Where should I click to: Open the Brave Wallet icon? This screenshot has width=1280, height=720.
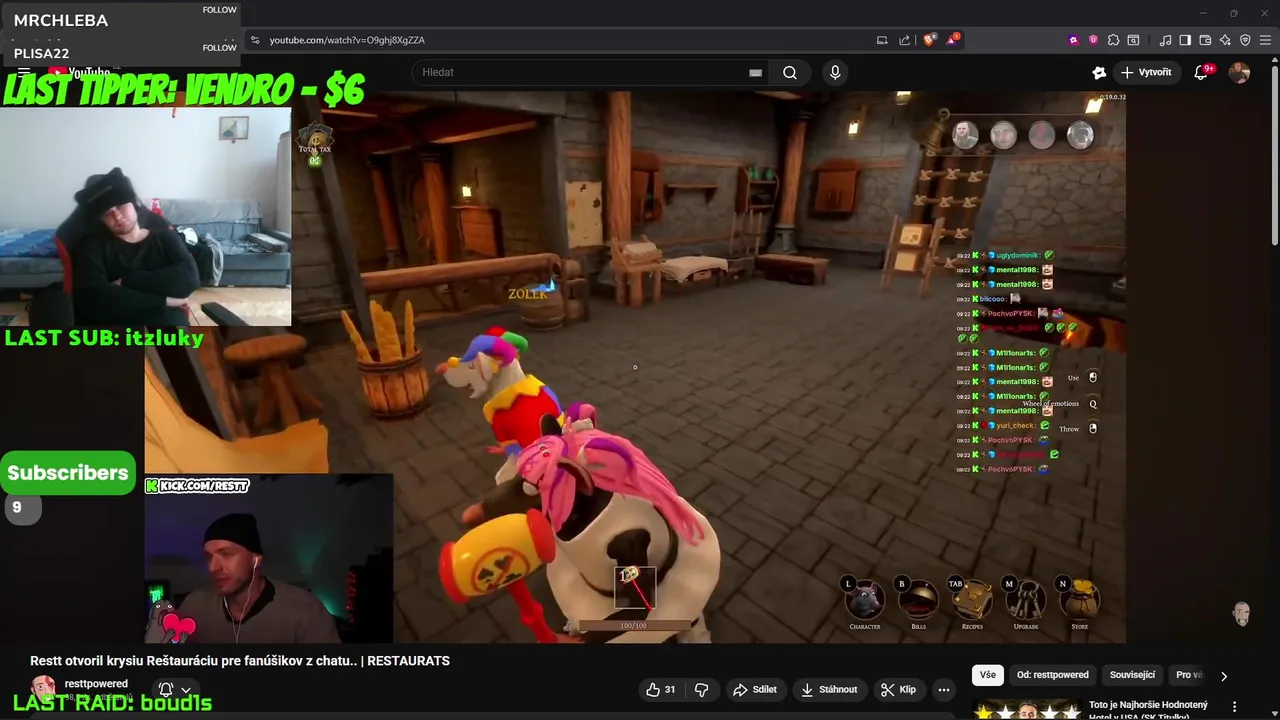pyautogui.click(x=1205, y=40)
